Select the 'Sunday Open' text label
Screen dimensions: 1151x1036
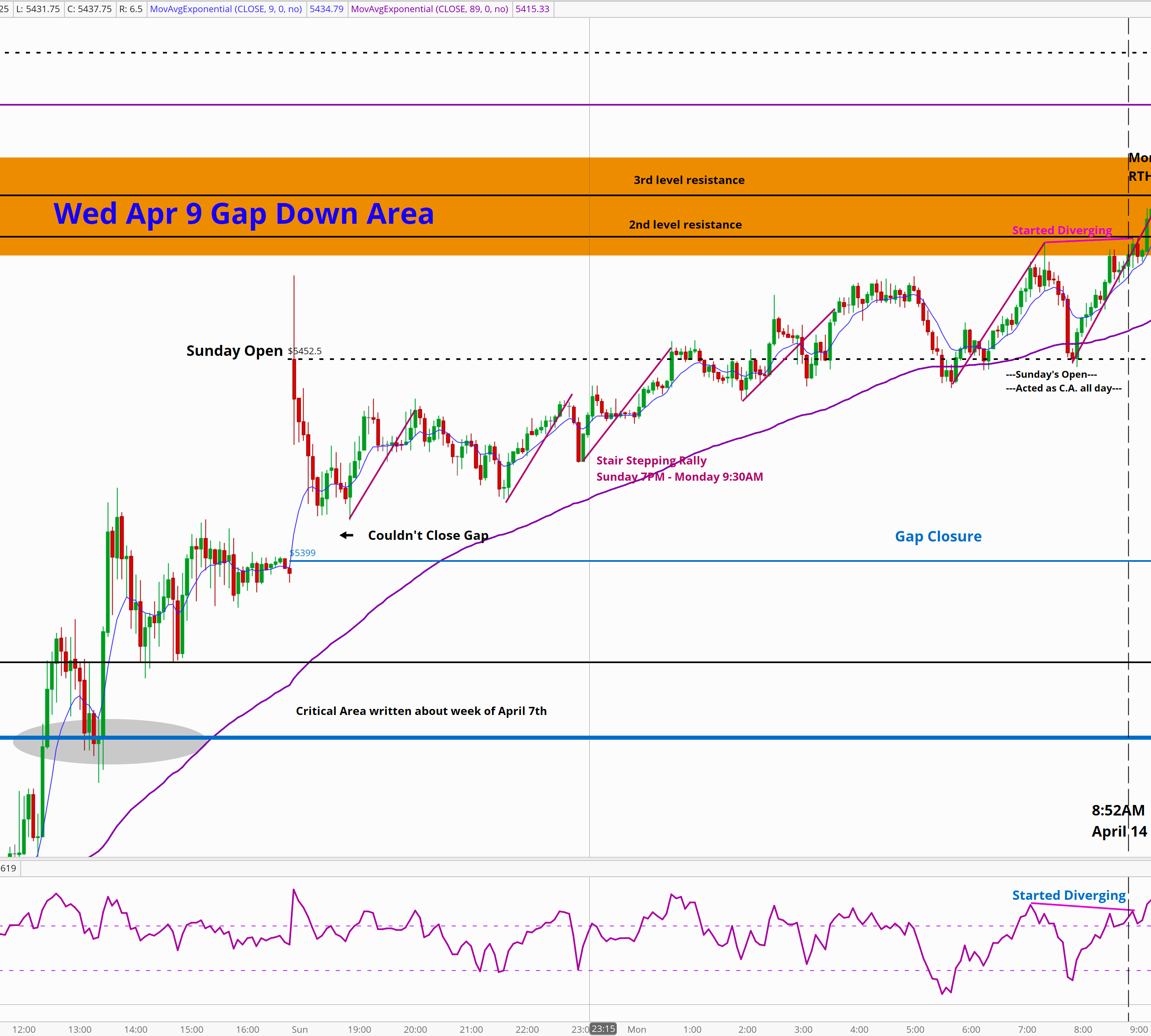[235, 351]
